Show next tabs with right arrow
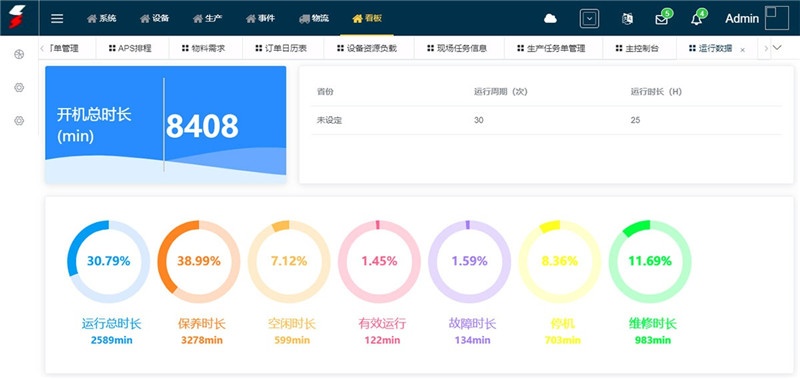This screenshot has height=379, width=800. tap(766, 48)
